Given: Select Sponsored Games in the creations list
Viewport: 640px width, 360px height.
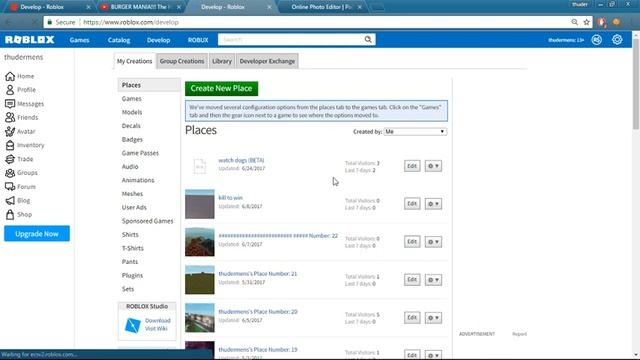Looking at the screenshot, I should click(x=147, y=221).
